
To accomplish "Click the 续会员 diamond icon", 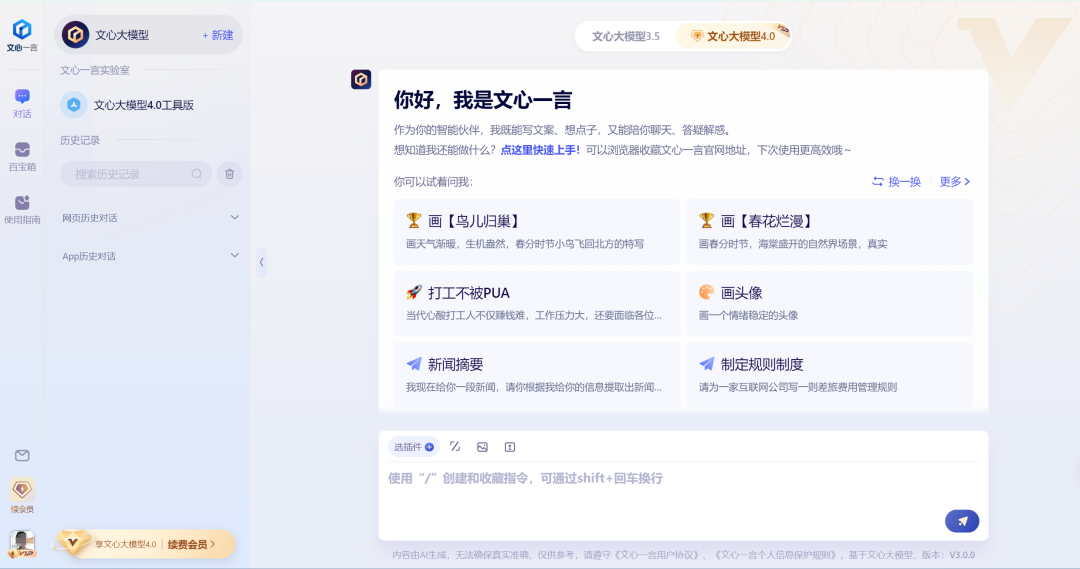I will click(x=22, y=490).
